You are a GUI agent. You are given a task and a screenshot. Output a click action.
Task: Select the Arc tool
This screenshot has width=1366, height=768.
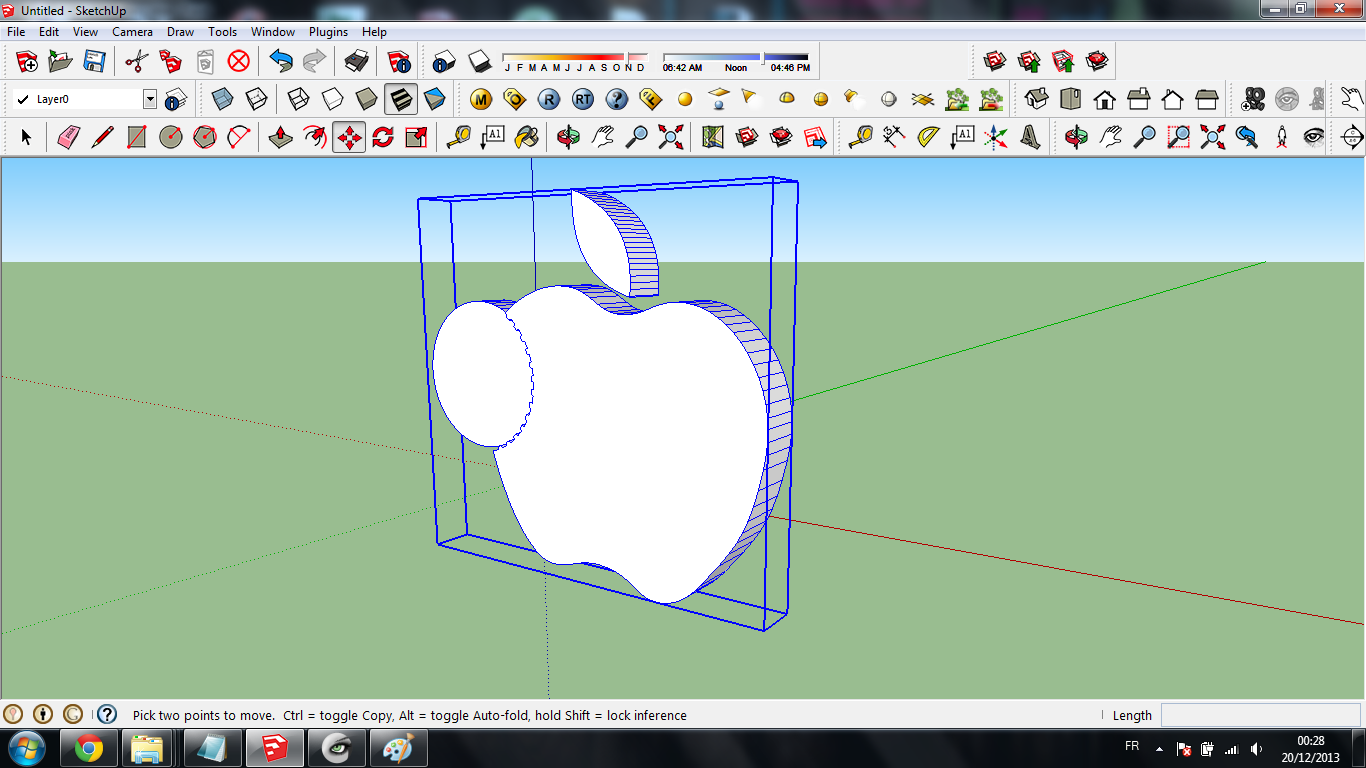tap(239, 137)
